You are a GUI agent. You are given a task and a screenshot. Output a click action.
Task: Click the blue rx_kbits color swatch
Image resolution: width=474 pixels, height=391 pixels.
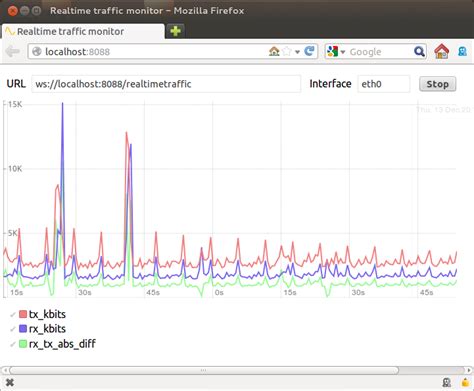pos(23,329)
